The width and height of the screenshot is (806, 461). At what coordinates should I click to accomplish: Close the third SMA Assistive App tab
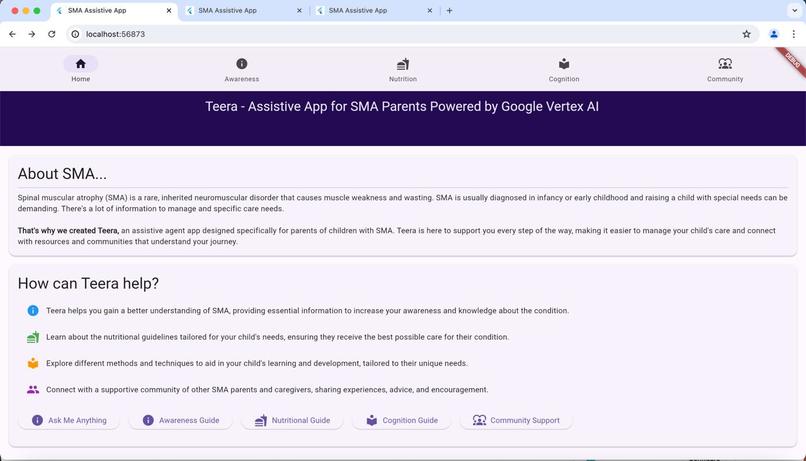coord(430,10)
